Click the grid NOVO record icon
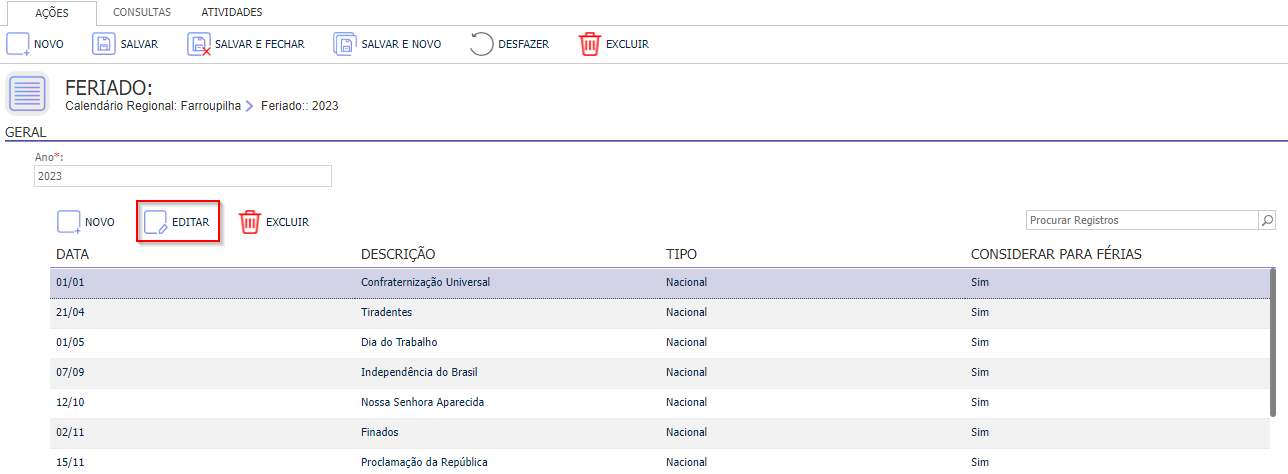The height and width of the screenshot is (474, 1288). pyautogui.click(x=68, y=222)
